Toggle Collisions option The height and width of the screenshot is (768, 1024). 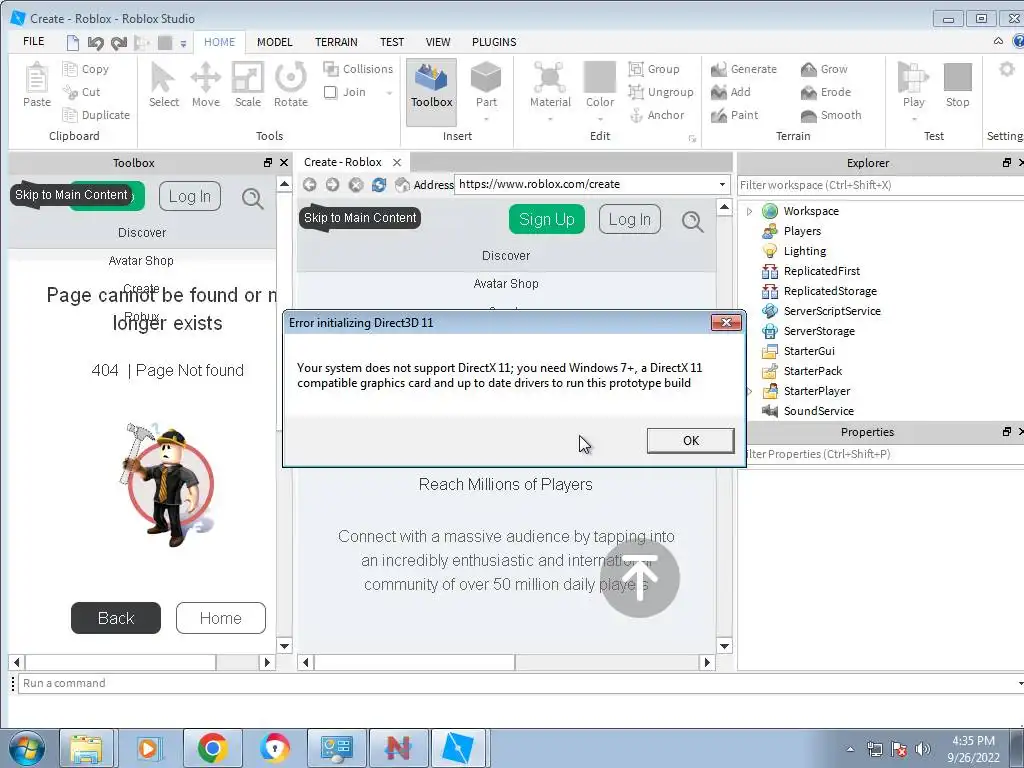pyautogui.click(x=359, y=69)
